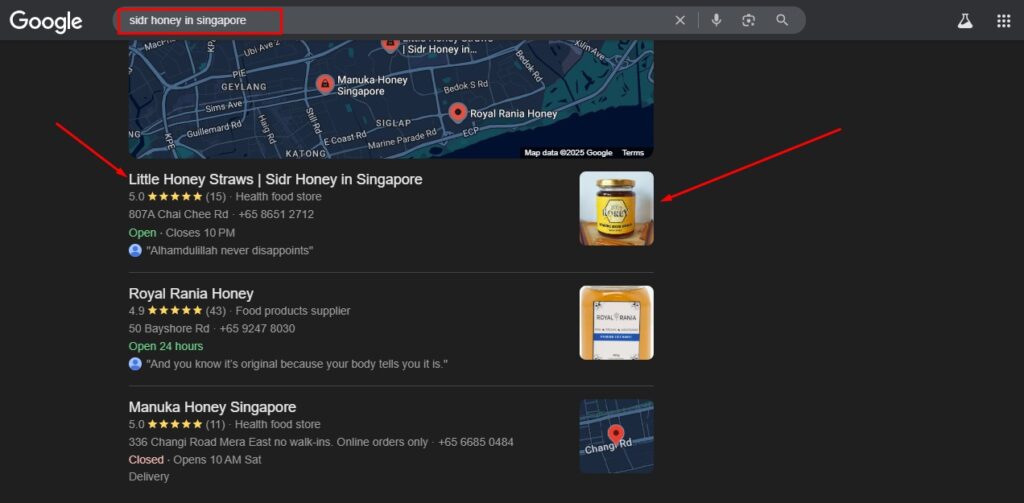
Task: Click "Closes 10 PM" hours text
Action: pos(200,233)
